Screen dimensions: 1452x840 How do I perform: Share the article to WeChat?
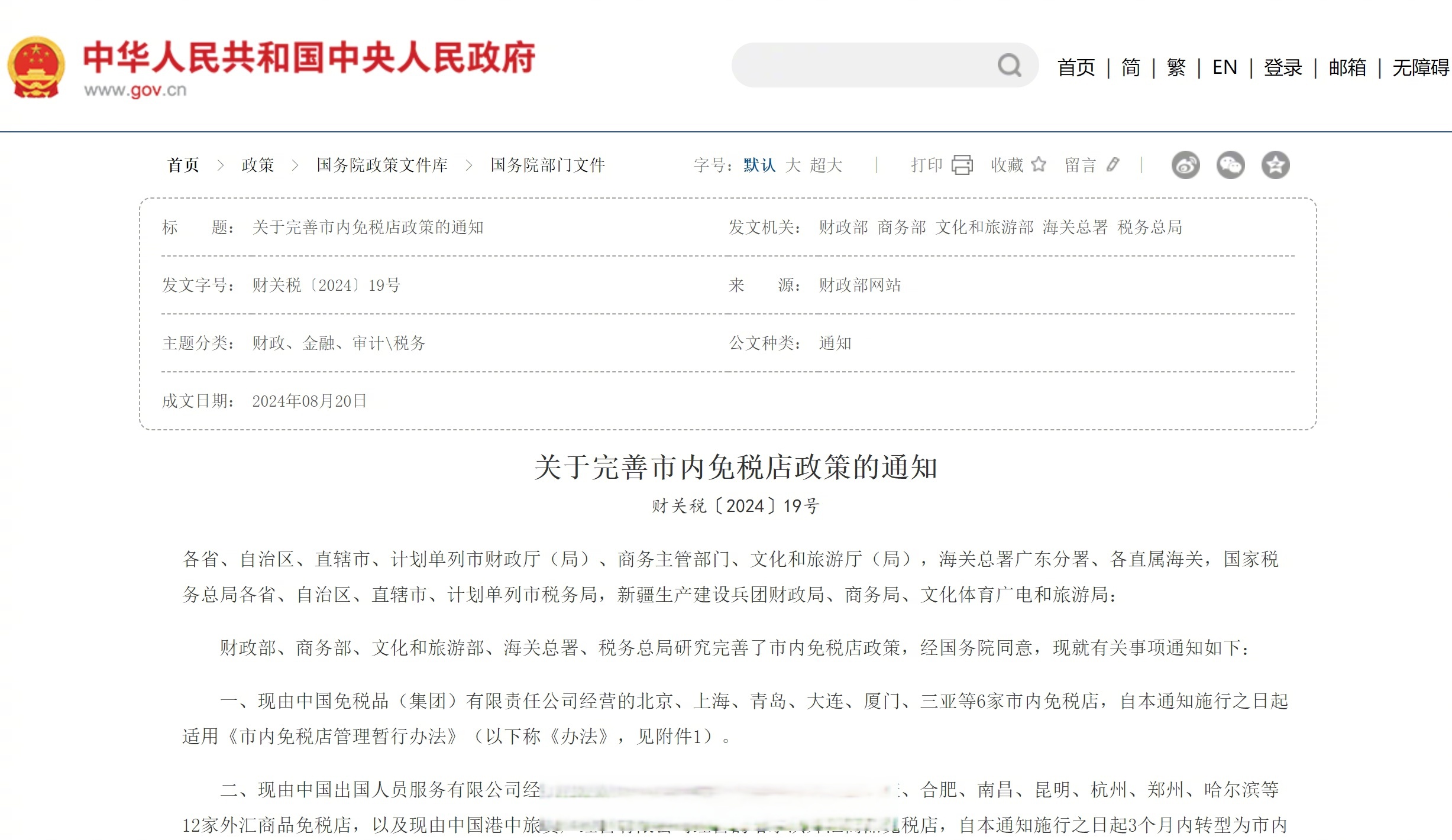(x=1230, y=166)
